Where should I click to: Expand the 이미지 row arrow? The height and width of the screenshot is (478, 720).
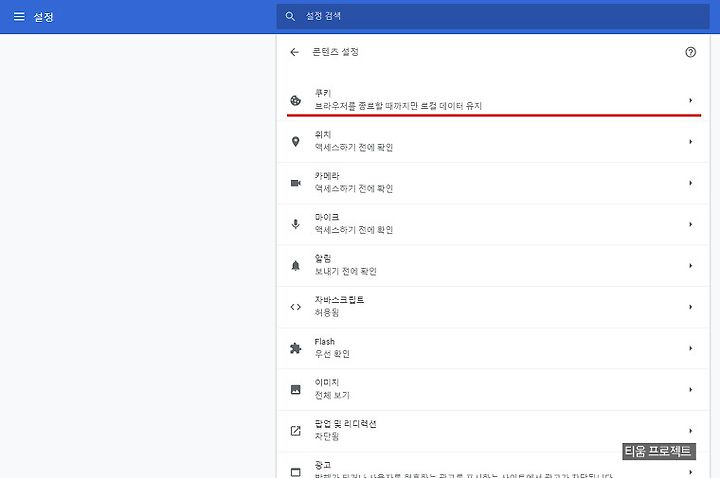point(691,389)
